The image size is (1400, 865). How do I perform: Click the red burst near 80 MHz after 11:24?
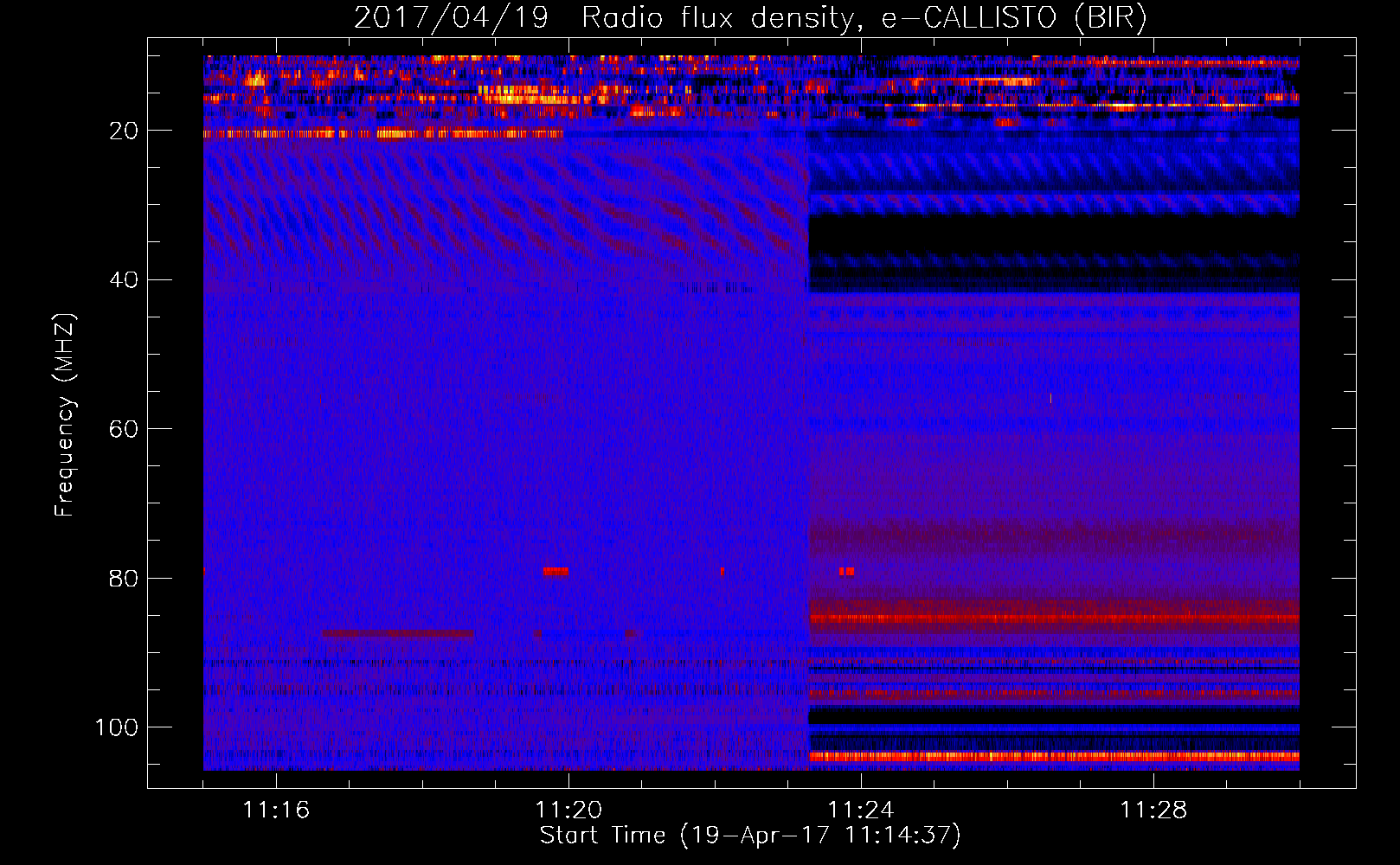point(846,571)
